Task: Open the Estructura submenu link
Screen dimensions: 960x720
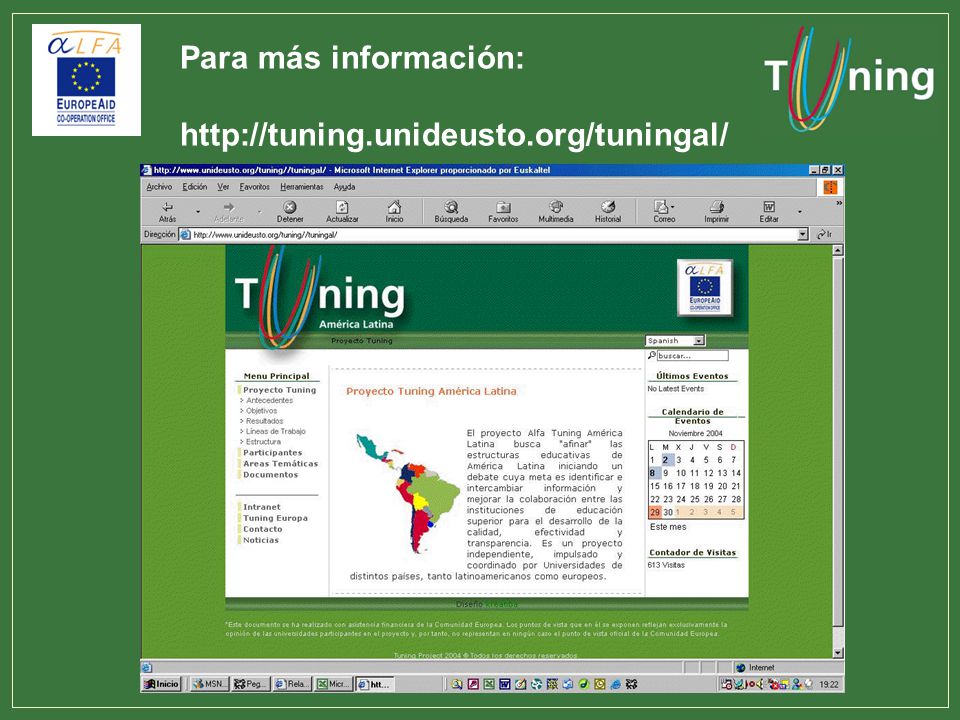Action: click(263, 441)
